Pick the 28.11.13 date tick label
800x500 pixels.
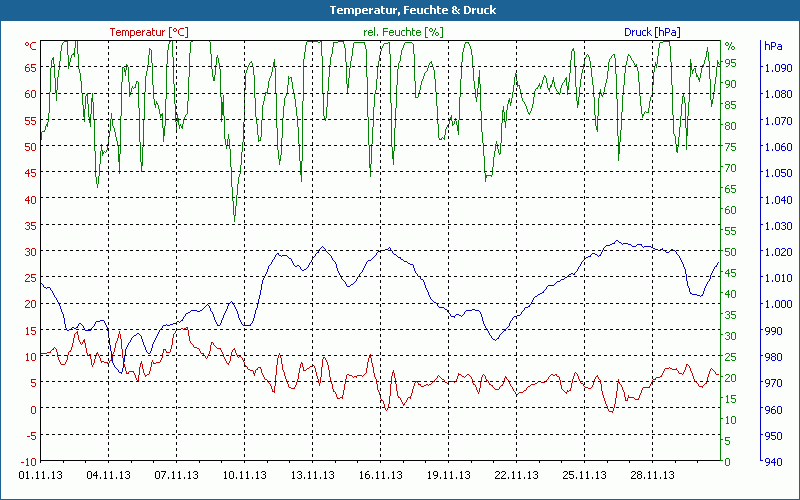652,476
